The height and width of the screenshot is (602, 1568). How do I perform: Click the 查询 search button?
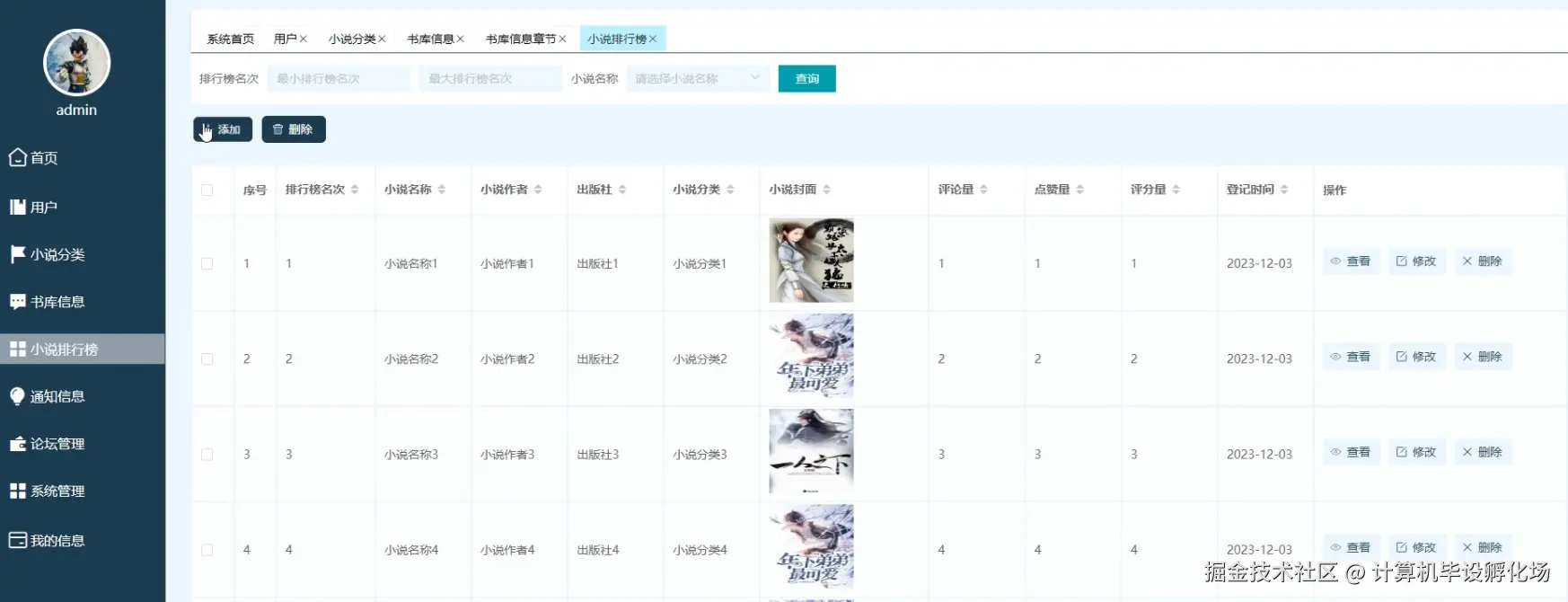[807, 78]
